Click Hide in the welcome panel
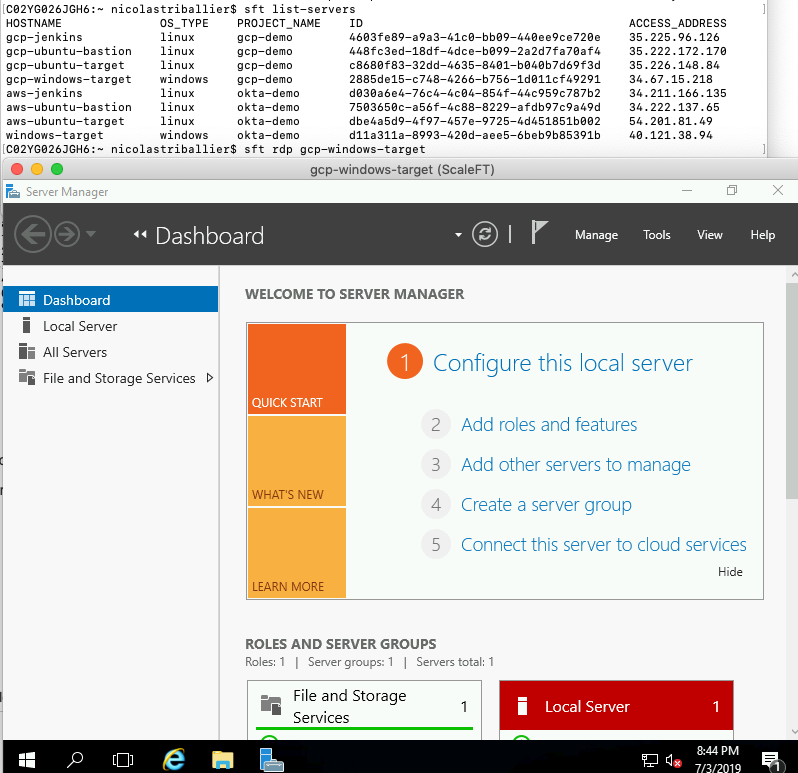 click(730, 572)
